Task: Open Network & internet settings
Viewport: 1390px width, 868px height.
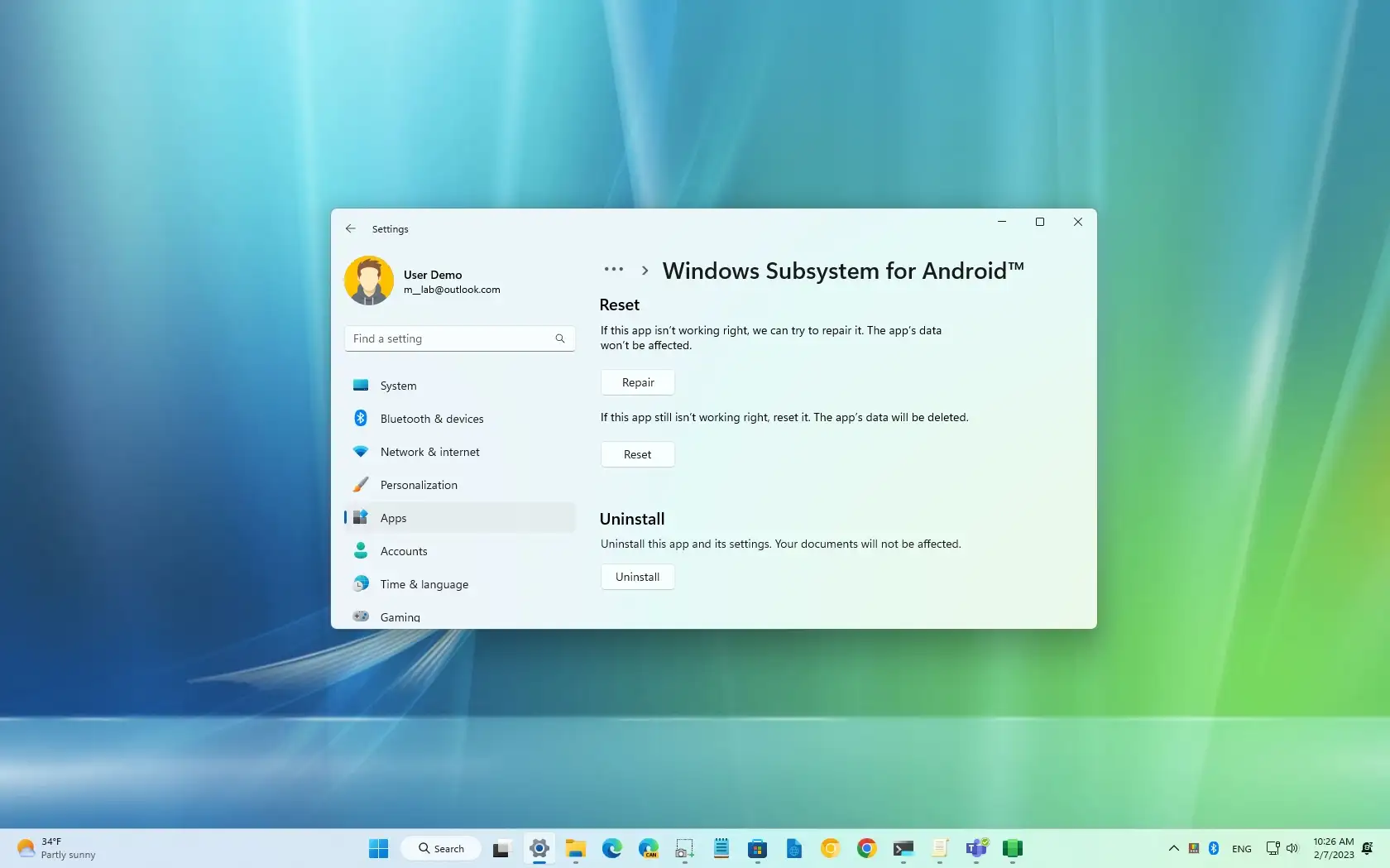Action: tap(429, 452)
